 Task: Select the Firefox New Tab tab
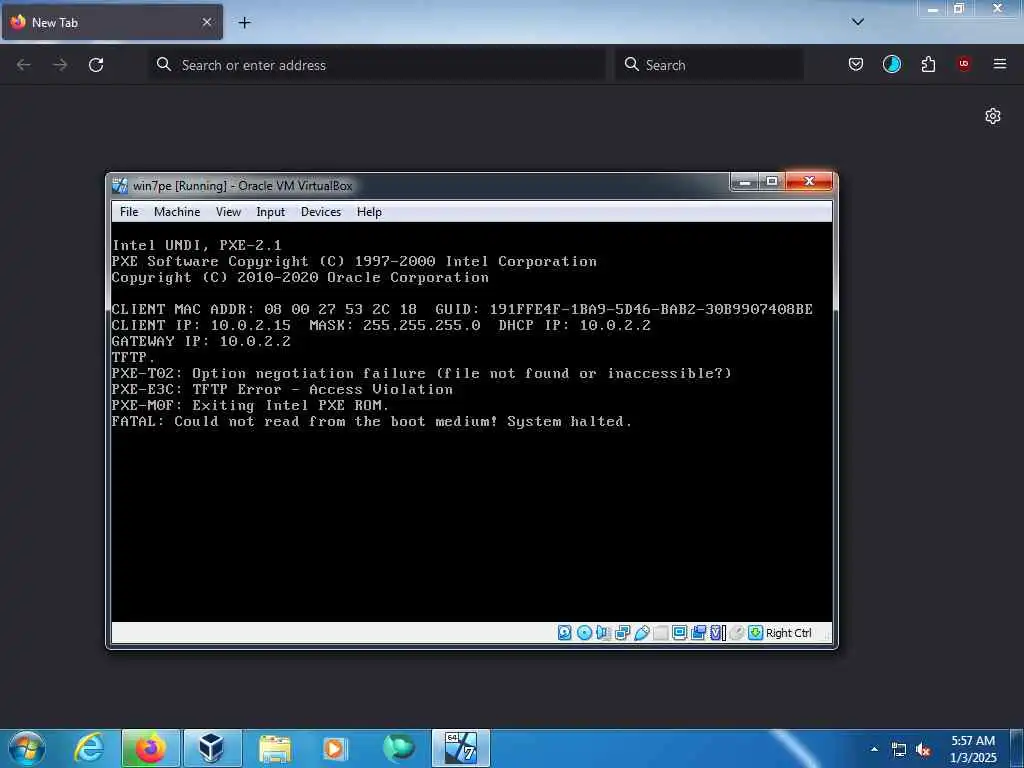112,22
